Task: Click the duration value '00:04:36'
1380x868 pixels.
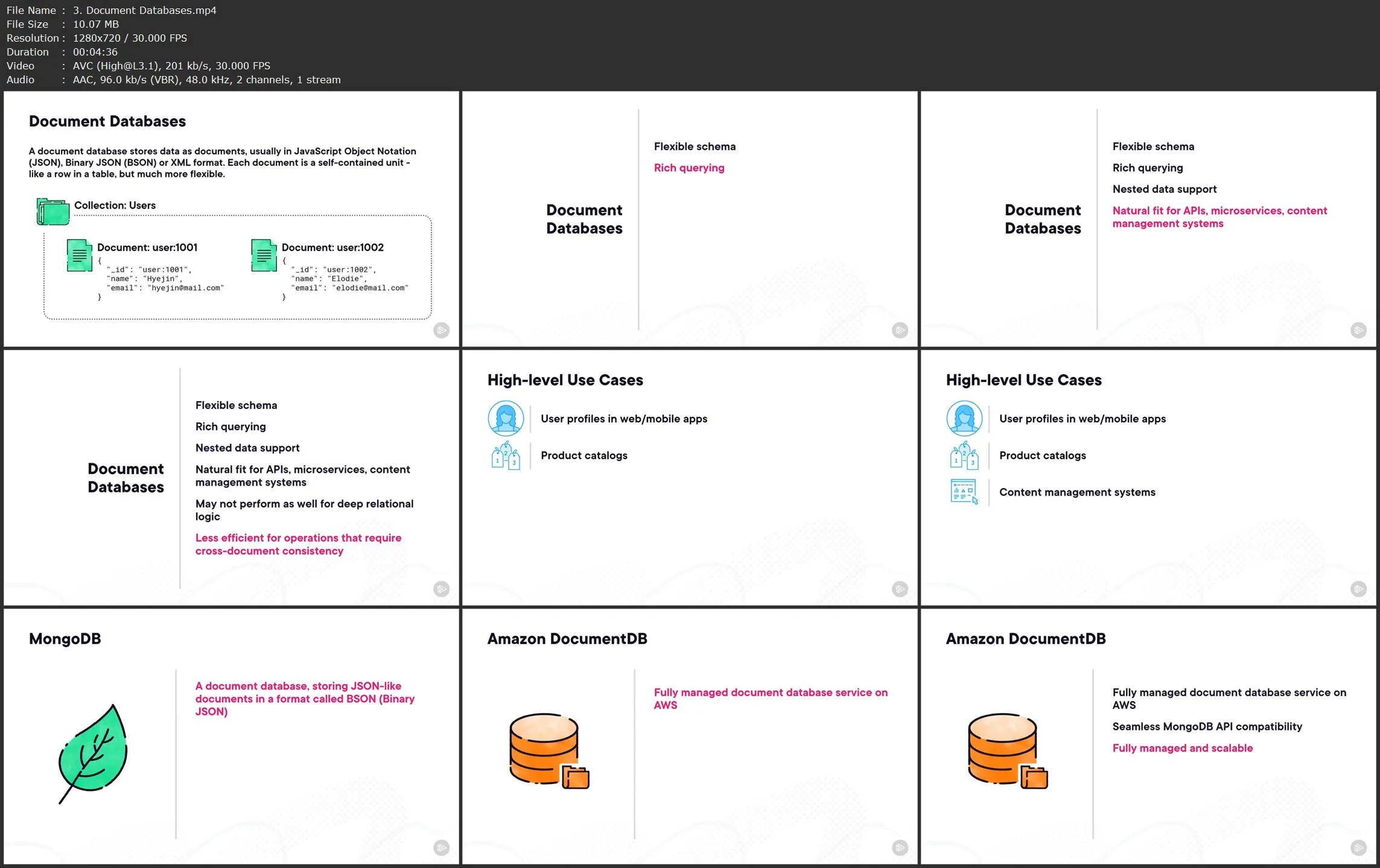Action: 95,52
